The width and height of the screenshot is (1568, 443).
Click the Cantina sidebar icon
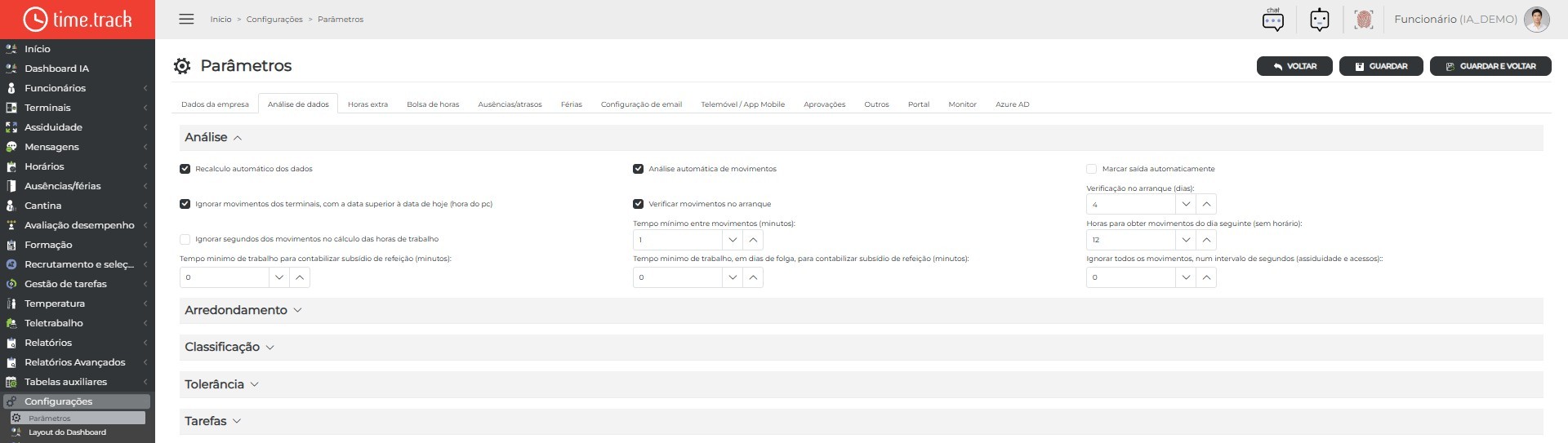coord(11,206)
